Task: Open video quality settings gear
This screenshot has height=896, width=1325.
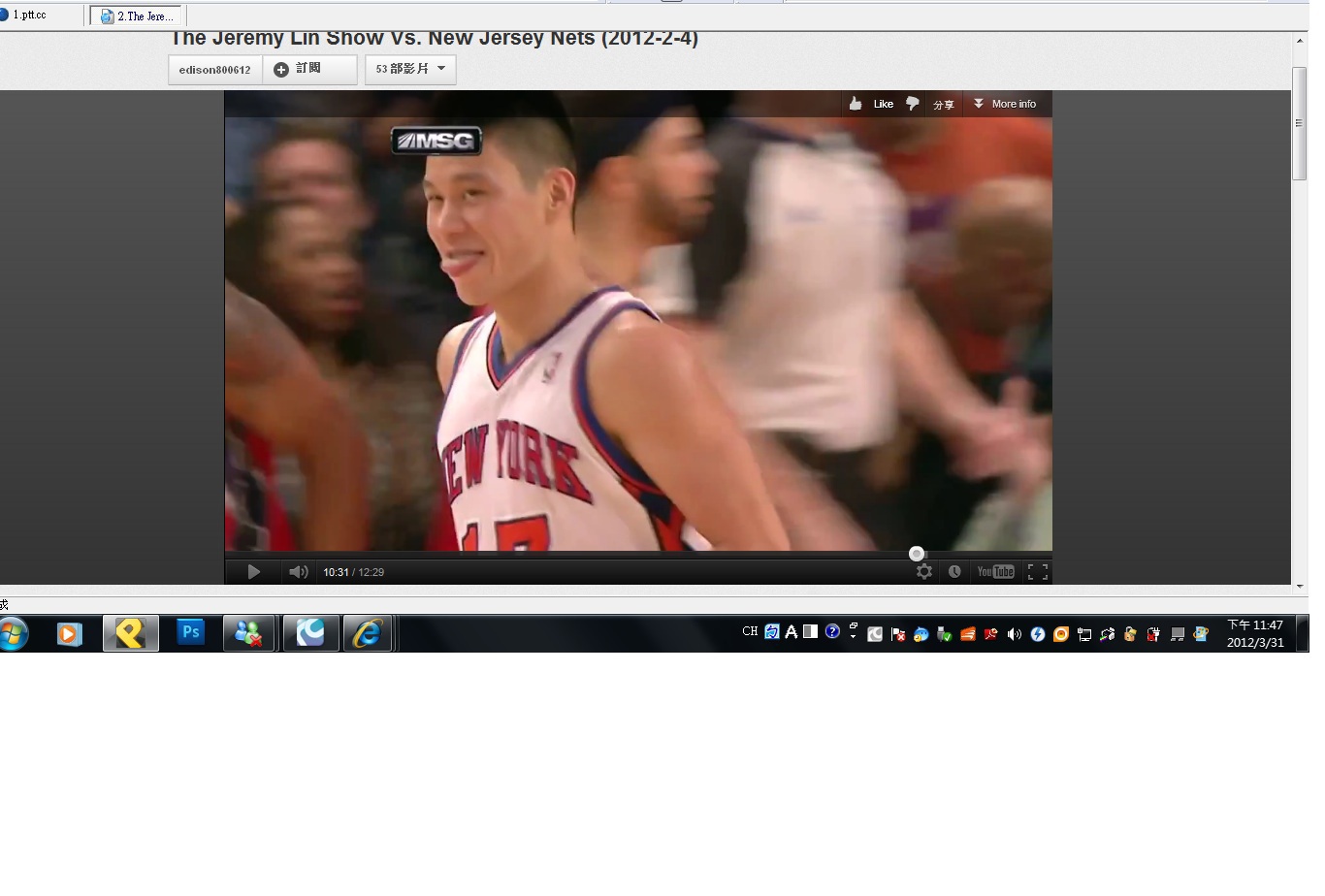Action: click(x=924, y=572)
